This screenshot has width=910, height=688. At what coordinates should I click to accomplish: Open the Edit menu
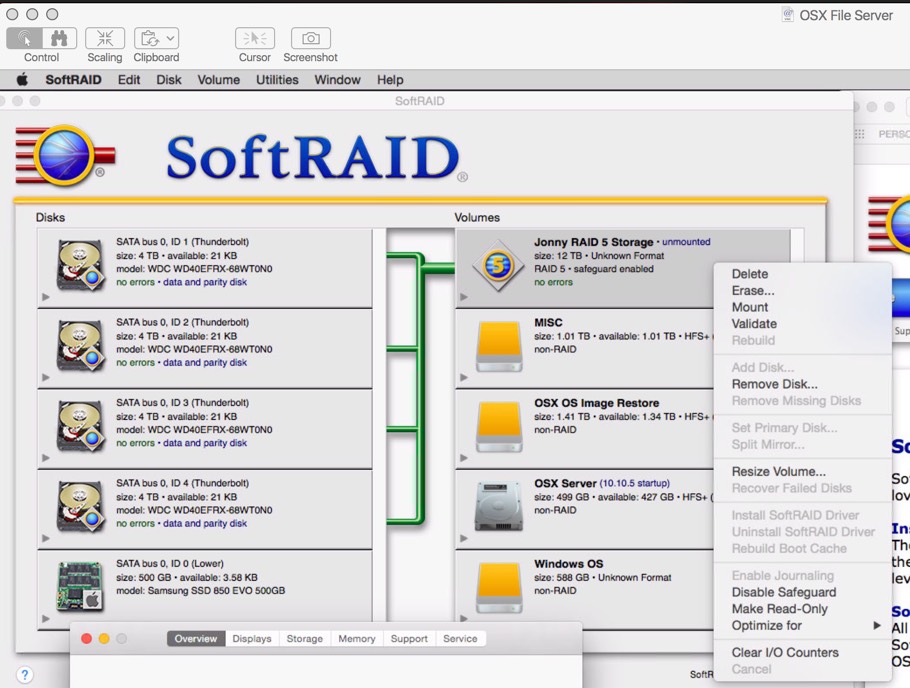pyautogui.click(x=129, y=80)
